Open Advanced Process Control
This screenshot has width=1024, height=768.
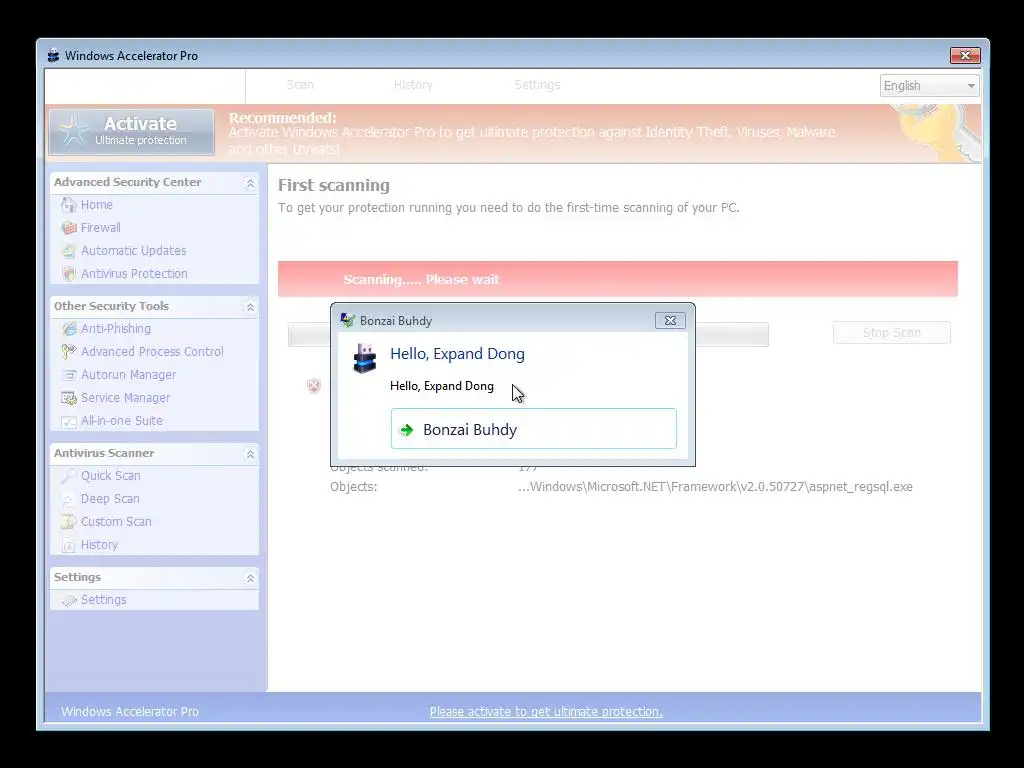point(152,351)
